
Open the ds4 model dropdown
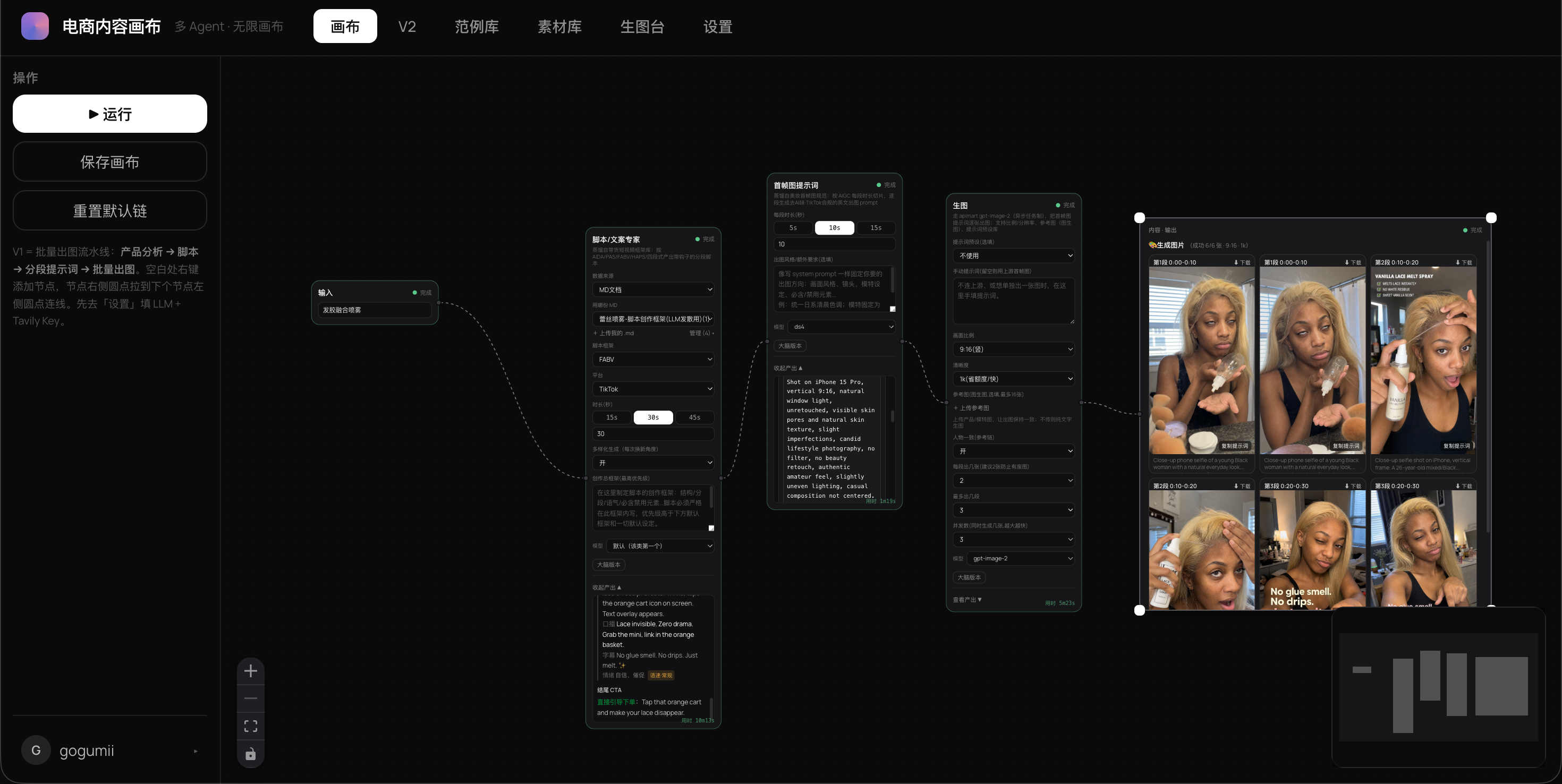[842, 326]
